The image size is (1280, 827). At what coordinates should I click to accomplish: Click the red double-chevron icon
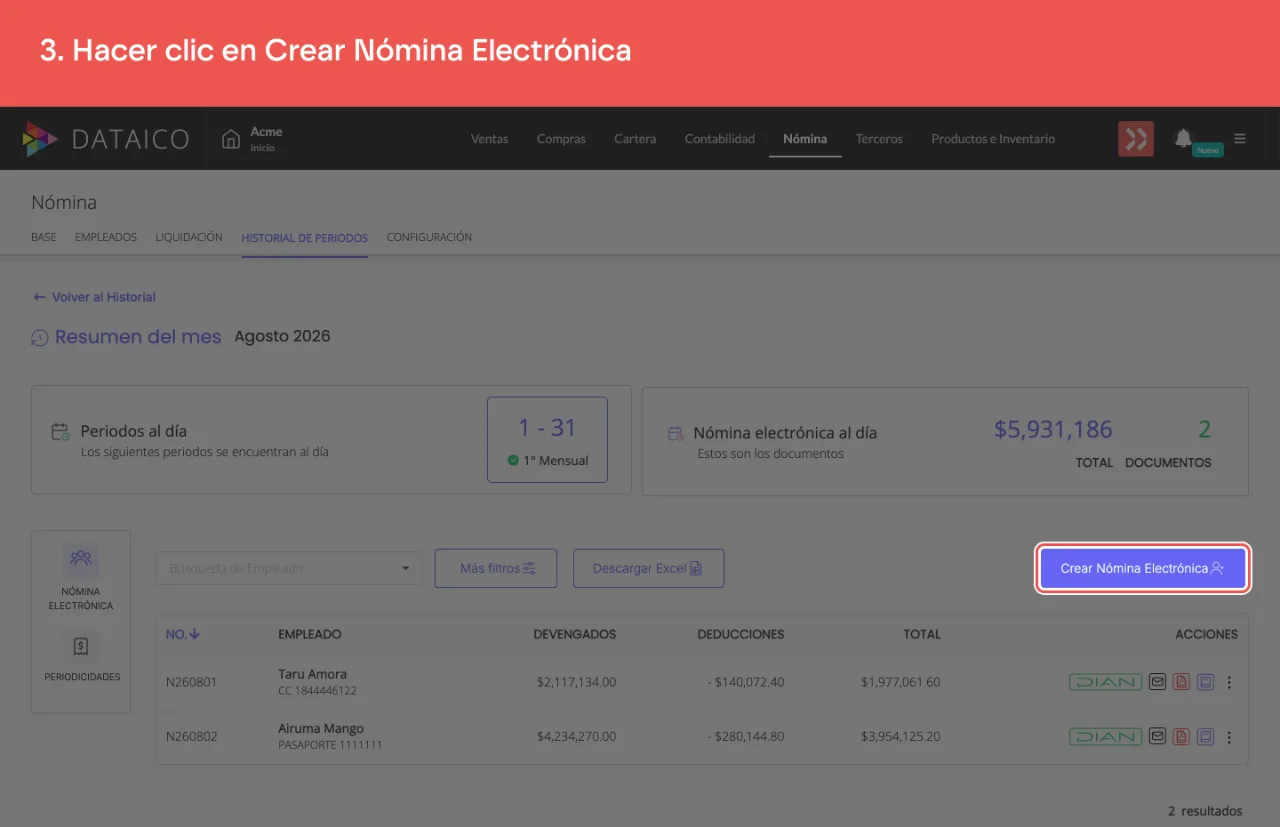(1136, 139)
